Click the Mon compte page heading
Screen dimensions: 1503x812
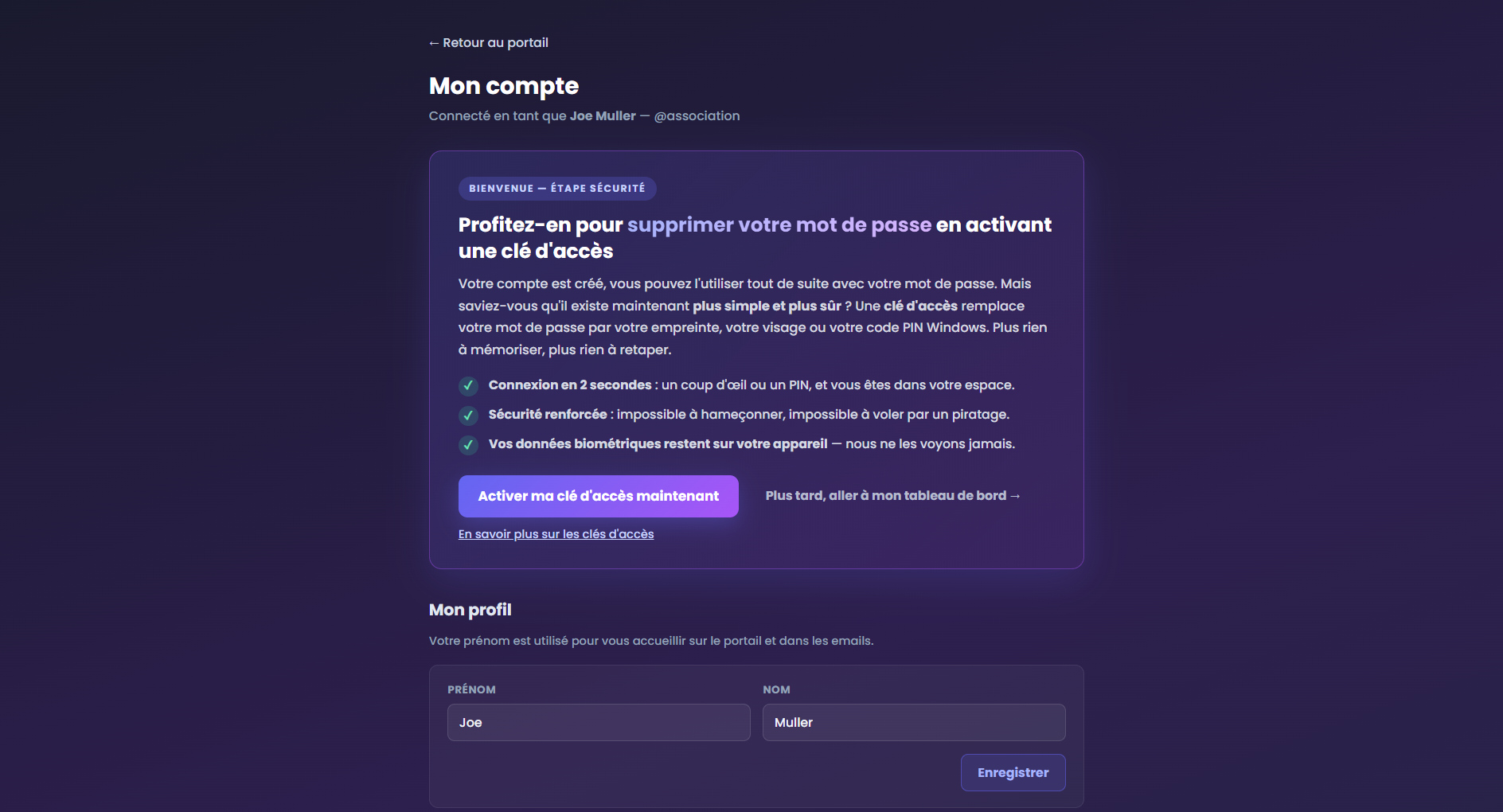pos(504,86)
